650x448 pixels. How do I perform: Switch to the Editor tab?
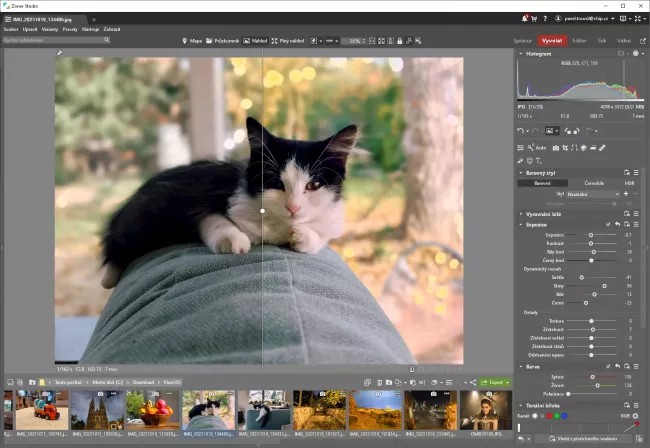click(579, 41)
